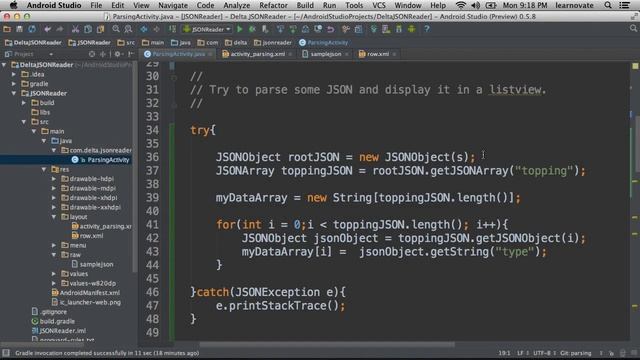
Task: Click the Make Project build icon
Action: point(172,29)
